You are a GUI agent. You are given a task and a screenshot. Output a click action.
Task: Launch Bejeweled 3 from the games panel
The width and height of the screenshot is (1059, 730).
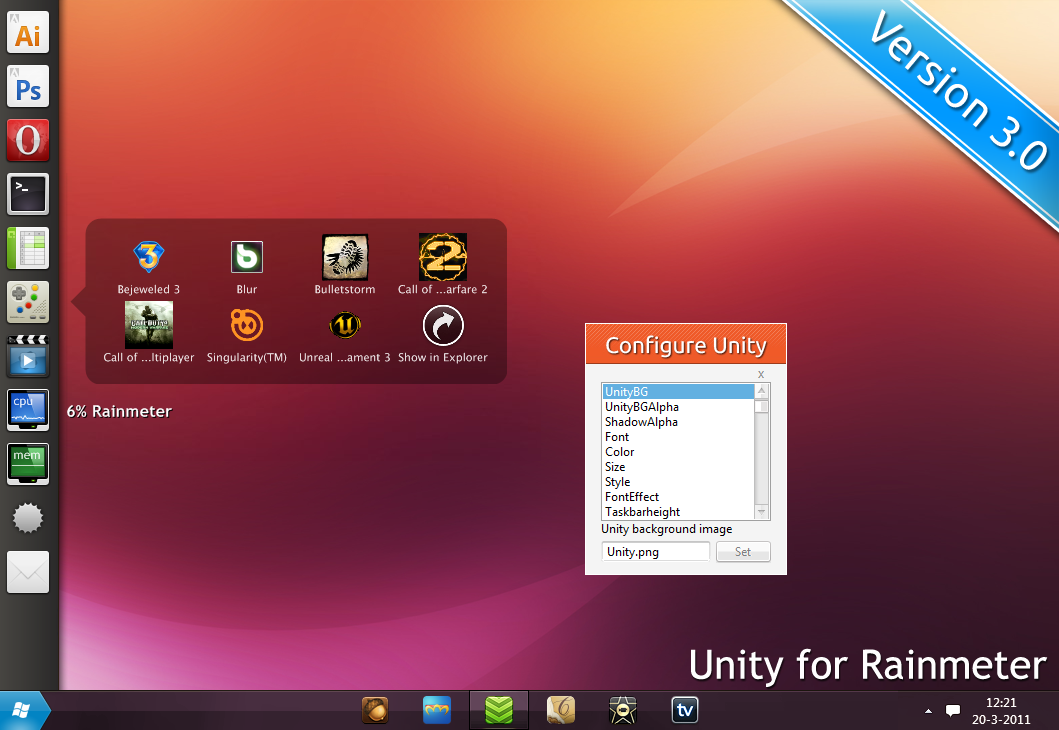[148, 257]
